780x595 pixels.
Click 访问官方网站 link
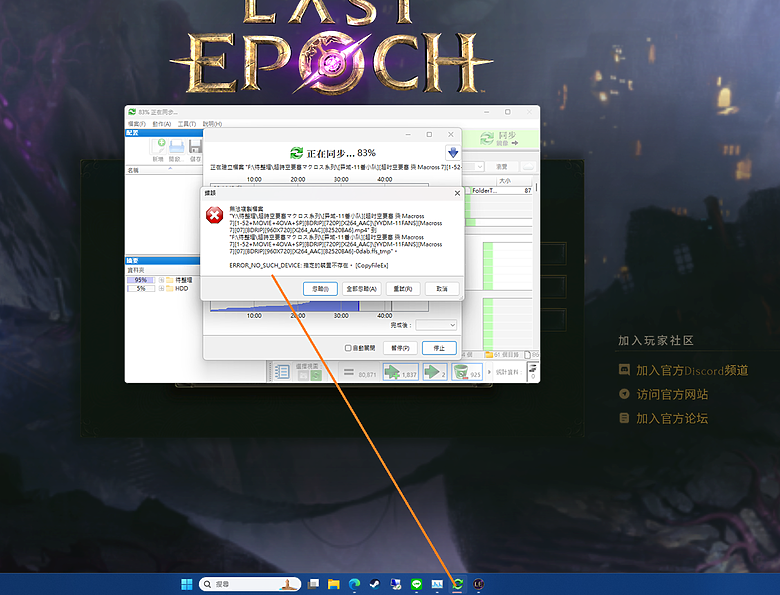tap(672, 395)
